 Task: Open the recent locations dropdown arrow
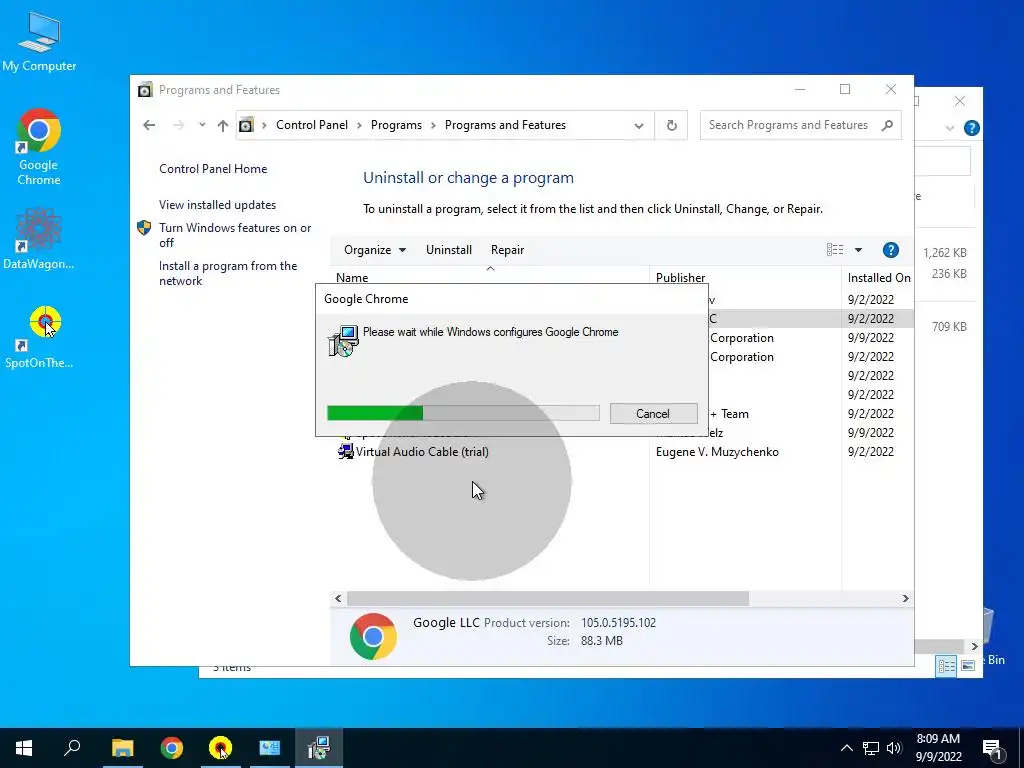[202, 125]
